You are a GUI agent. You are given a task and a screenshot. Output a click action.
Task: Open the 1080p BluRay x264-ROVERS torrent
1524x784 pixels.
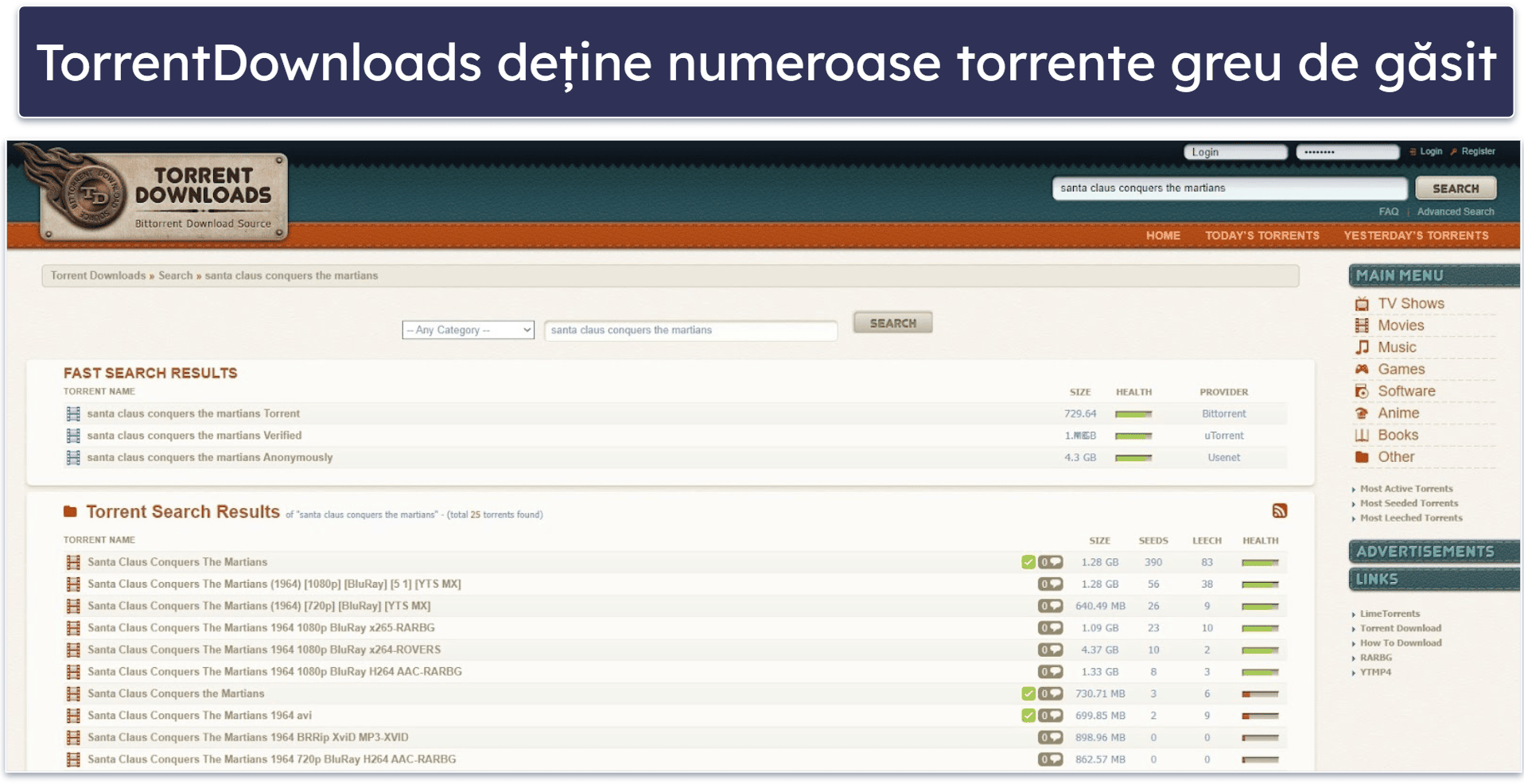264,650
